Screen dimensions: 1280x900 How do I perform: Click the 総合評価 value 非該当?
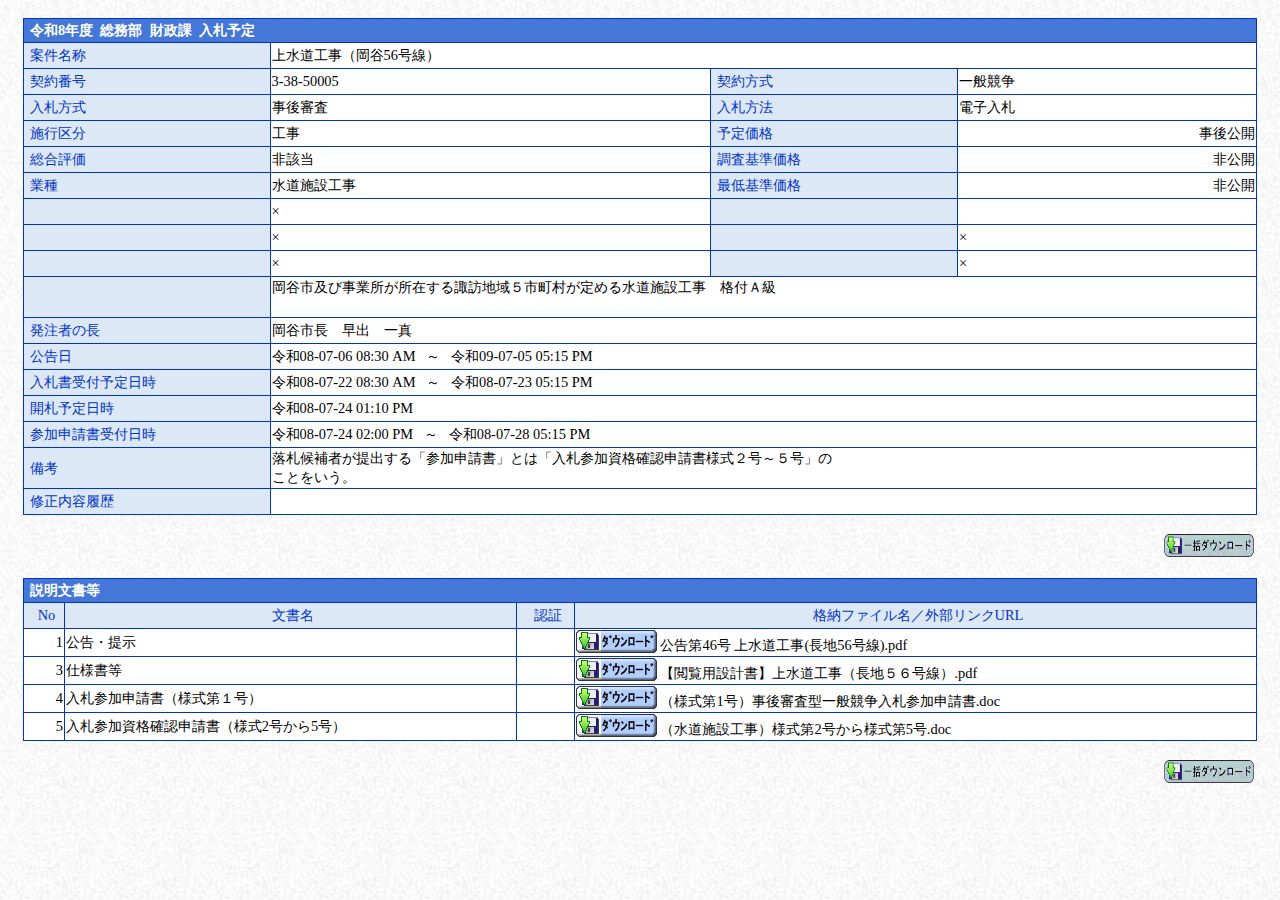tap(293, 160)
